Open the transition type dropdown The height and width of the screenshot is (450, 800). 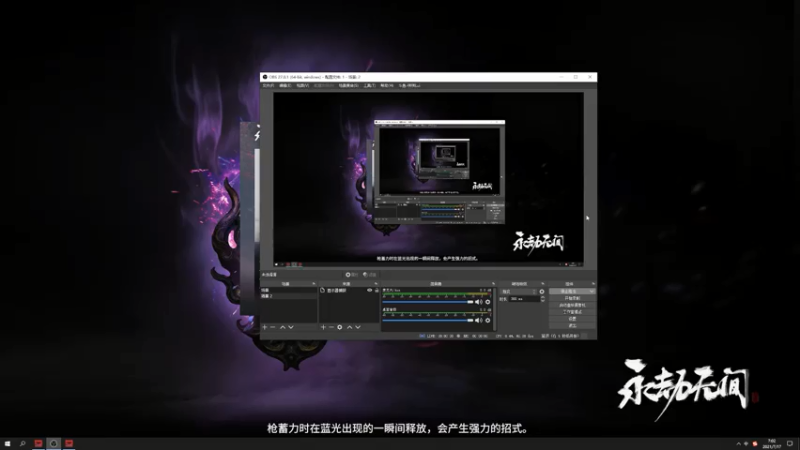tap(519, 291)
